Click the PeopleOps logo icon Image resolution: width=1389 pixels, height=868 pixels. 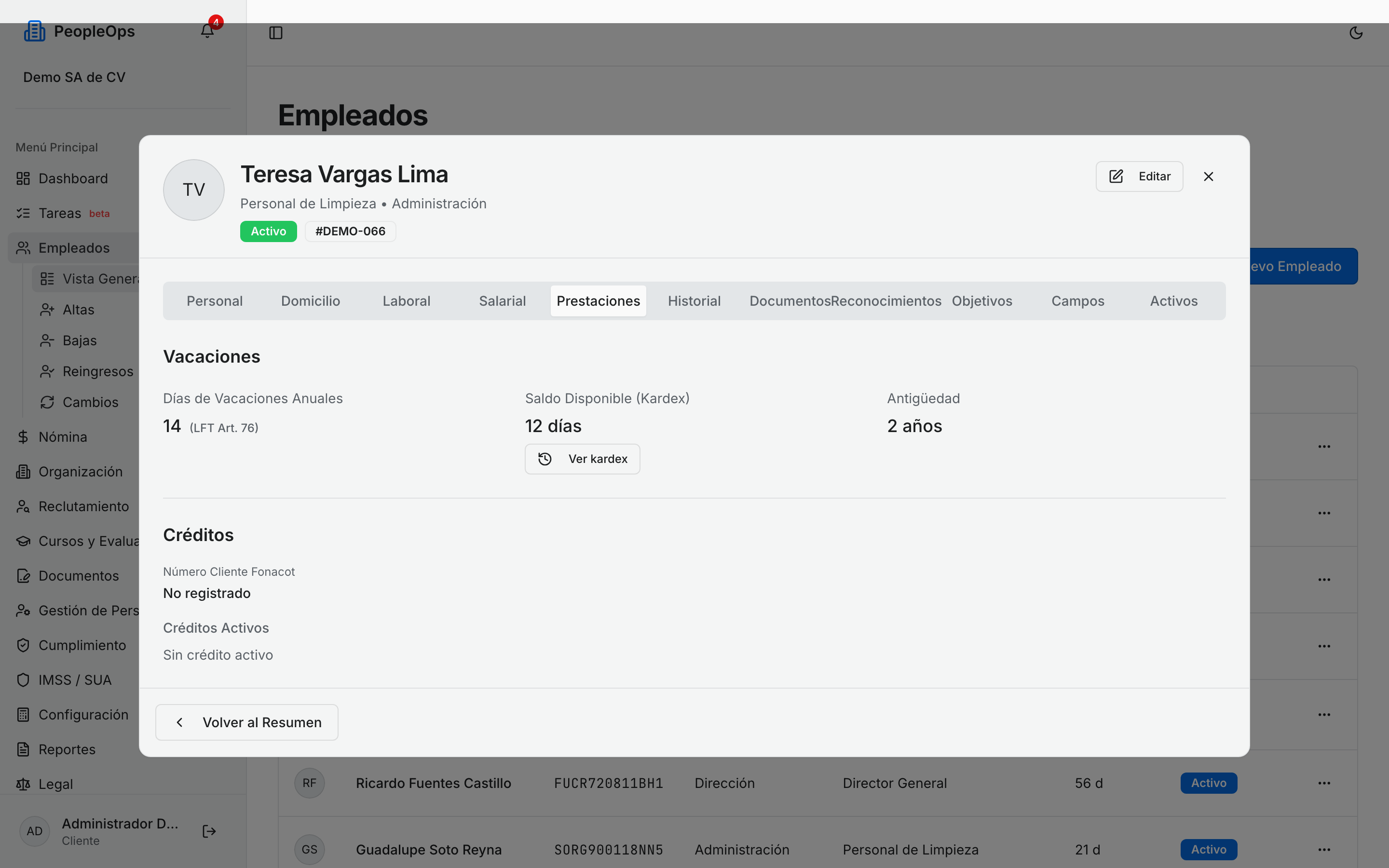pos(34,31)
